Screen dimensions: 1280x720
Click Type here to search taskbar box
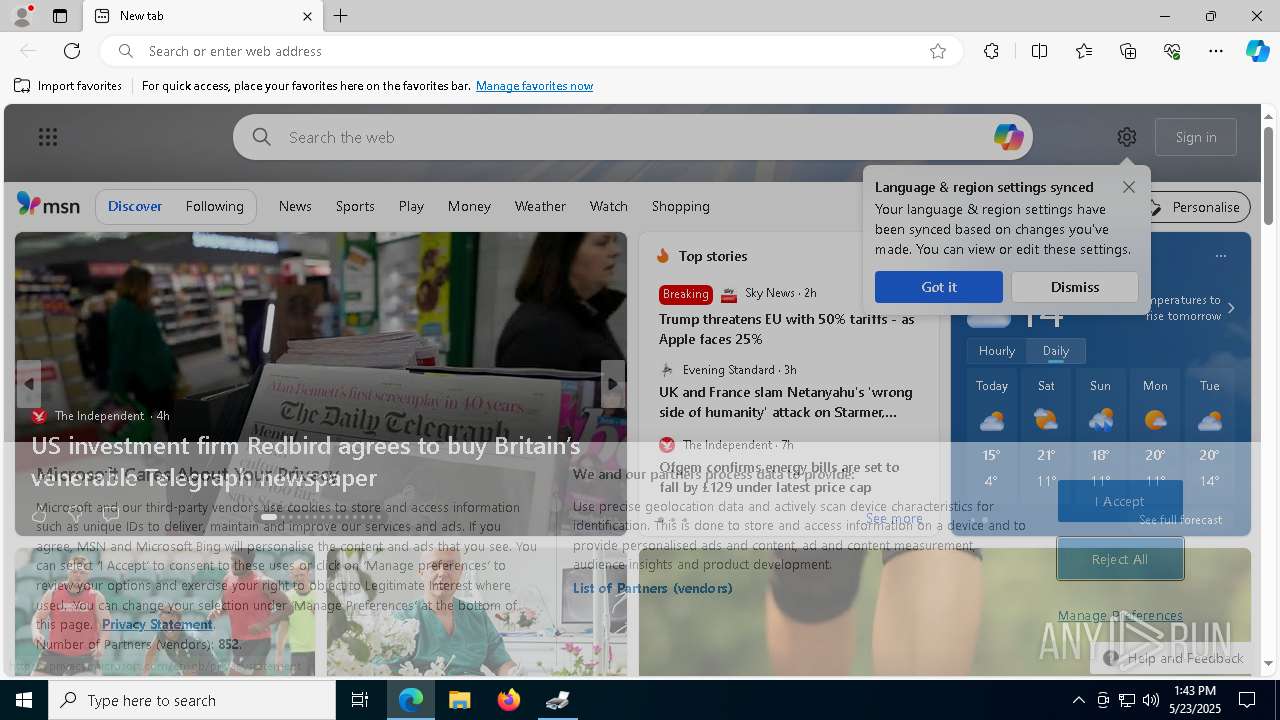tap(192, 700)
